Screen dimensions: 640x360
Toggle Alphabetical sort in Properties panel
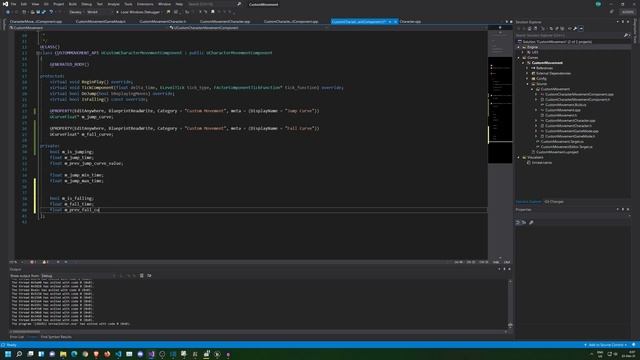524,222
